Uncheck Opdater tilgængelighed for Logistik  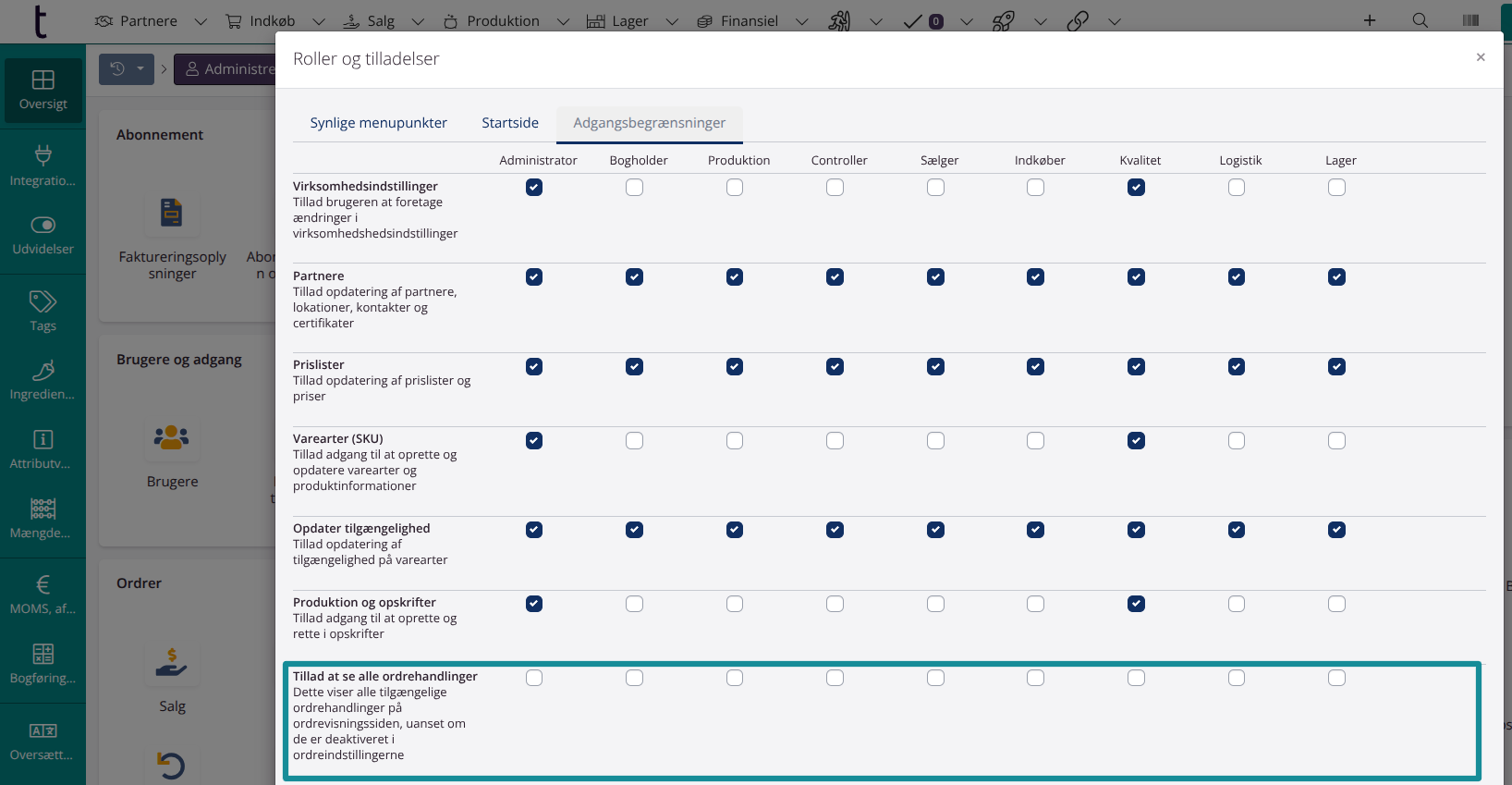[x=1237, y=530]
